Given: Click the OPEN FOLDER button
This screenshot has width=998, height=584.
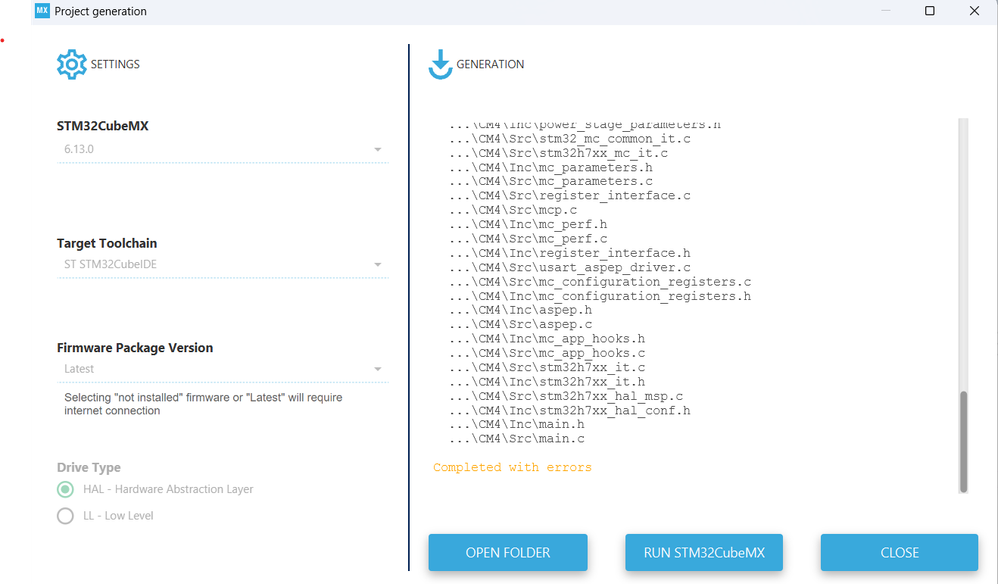Looking at the screenshot, I should pos(507,552).
